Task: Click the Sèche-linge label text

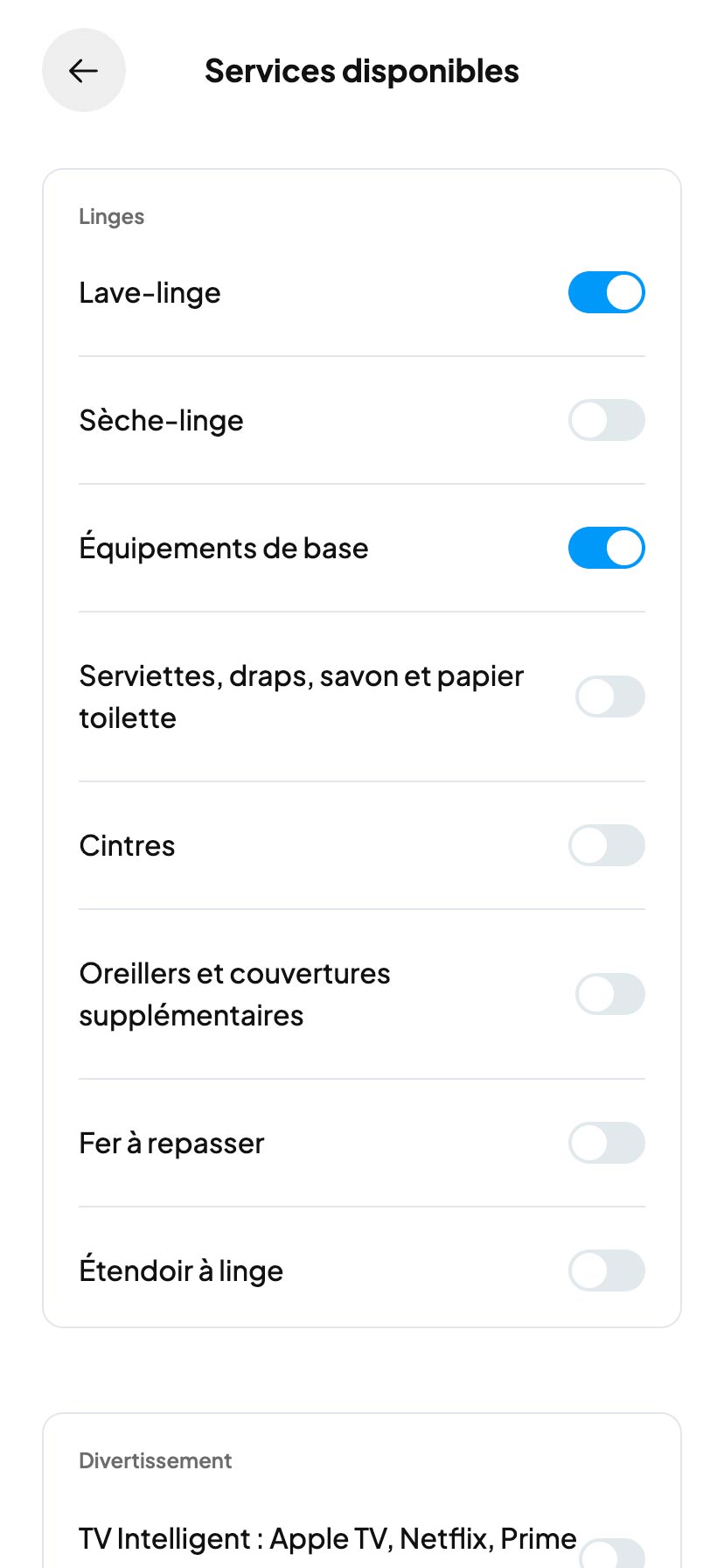Action: click(x=161, y=420)
